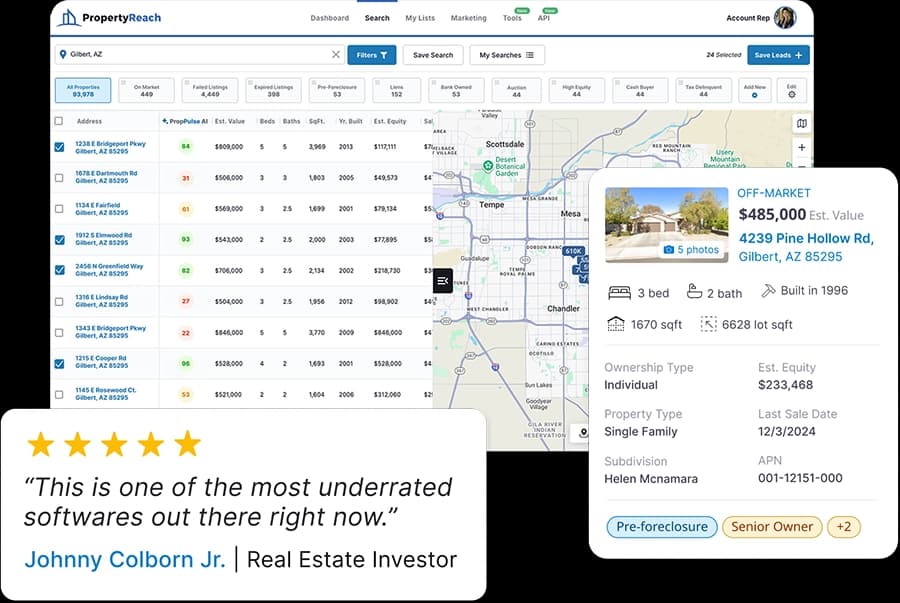The width and height of the screenshot is (900, 603).
Task: Click the Senior Owner tag
Action: (x=772, y=527)
